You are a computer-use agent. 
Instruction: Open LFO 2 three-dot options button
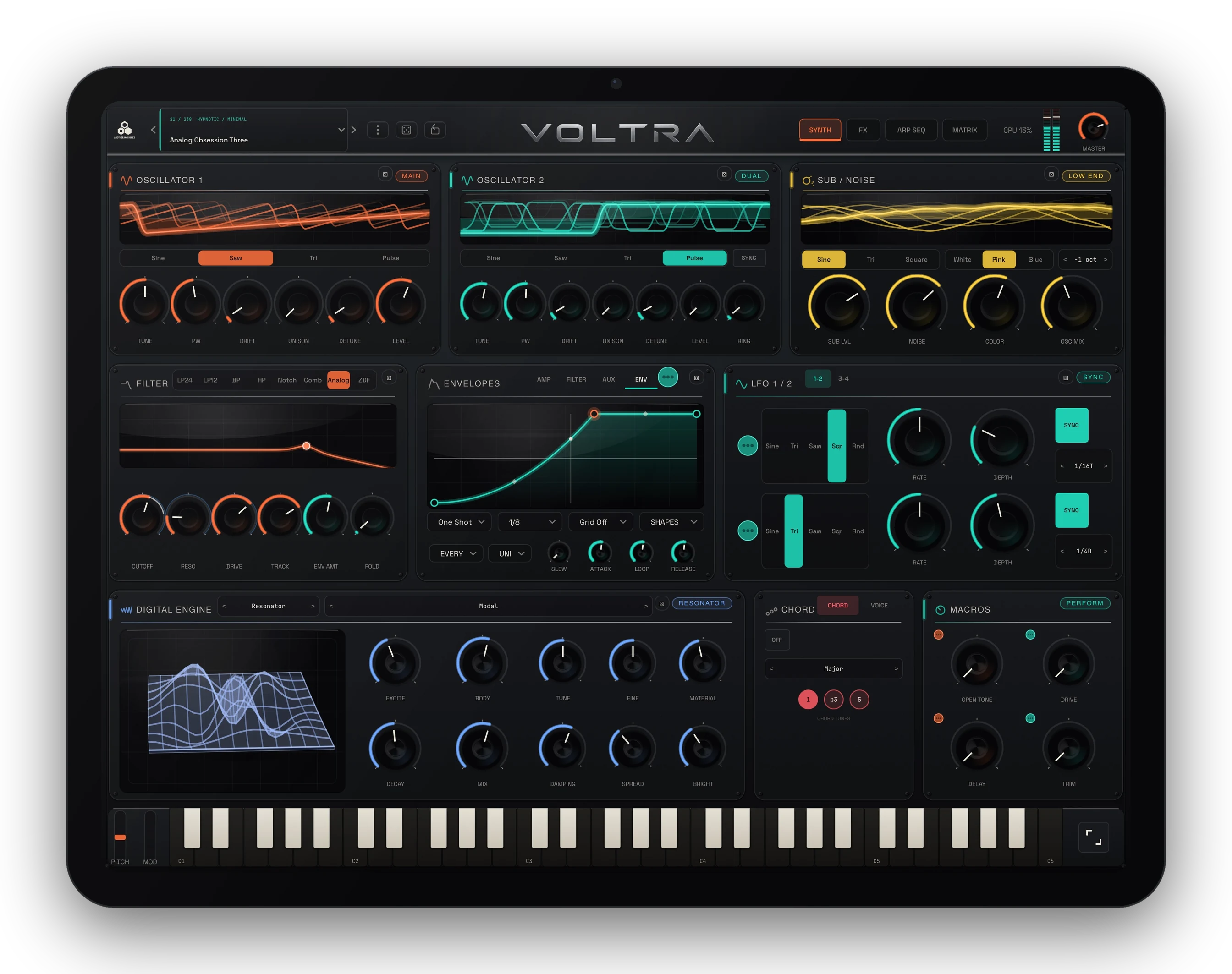pyautogui.click(x=748, y=531)
